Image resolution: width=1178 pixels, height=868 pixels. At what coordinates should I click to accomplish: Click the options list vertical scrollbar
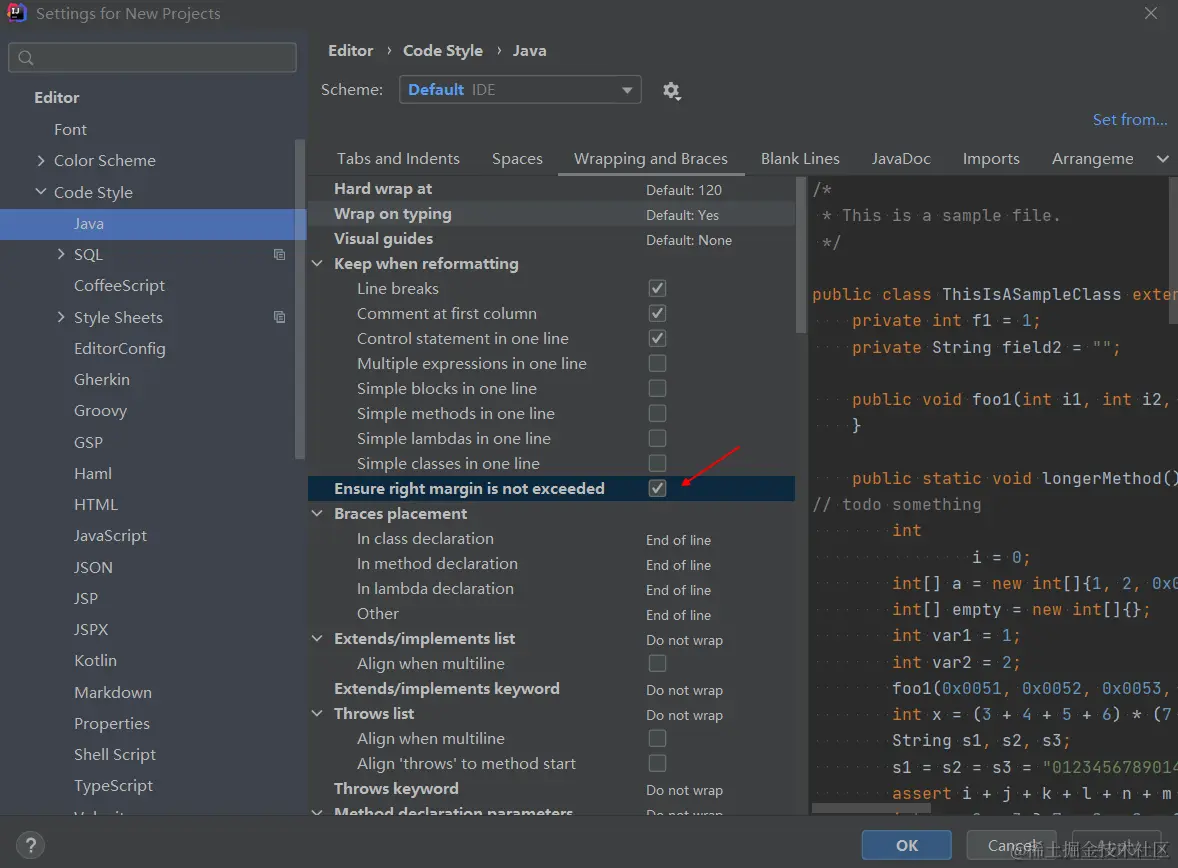click(x=800, y=256)
